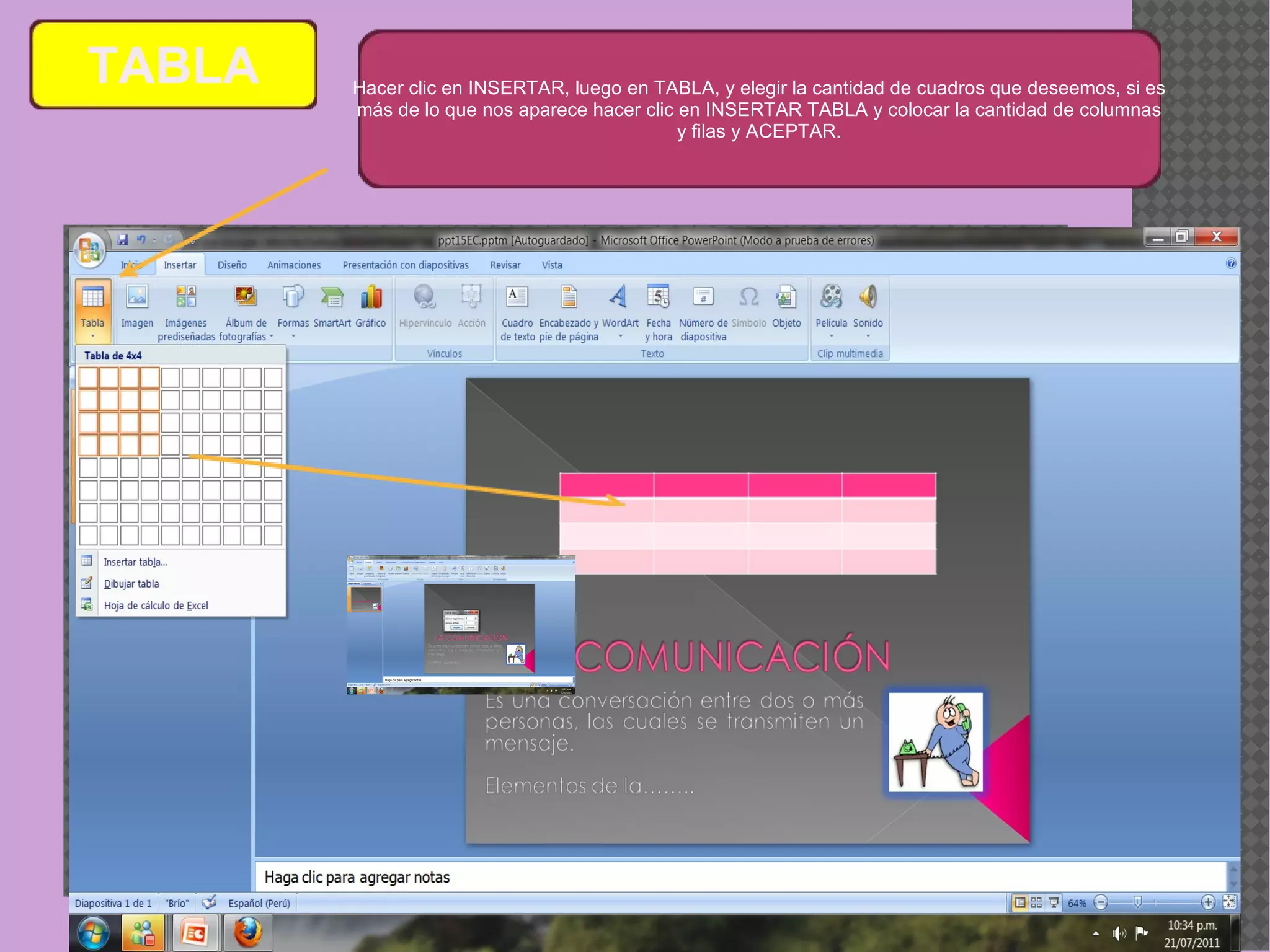Image resolution: width=1270 pixels, height=952 pixels.
Task: Choose Insertar tabla... menu option
Action: pyautogui.click(x=135, y=562)
